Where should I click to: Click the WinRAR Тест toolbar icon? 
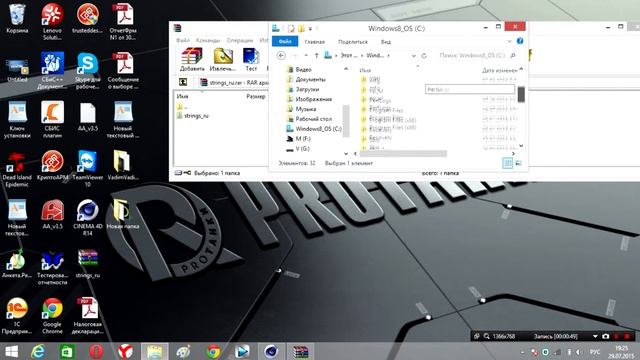[251, 60]
